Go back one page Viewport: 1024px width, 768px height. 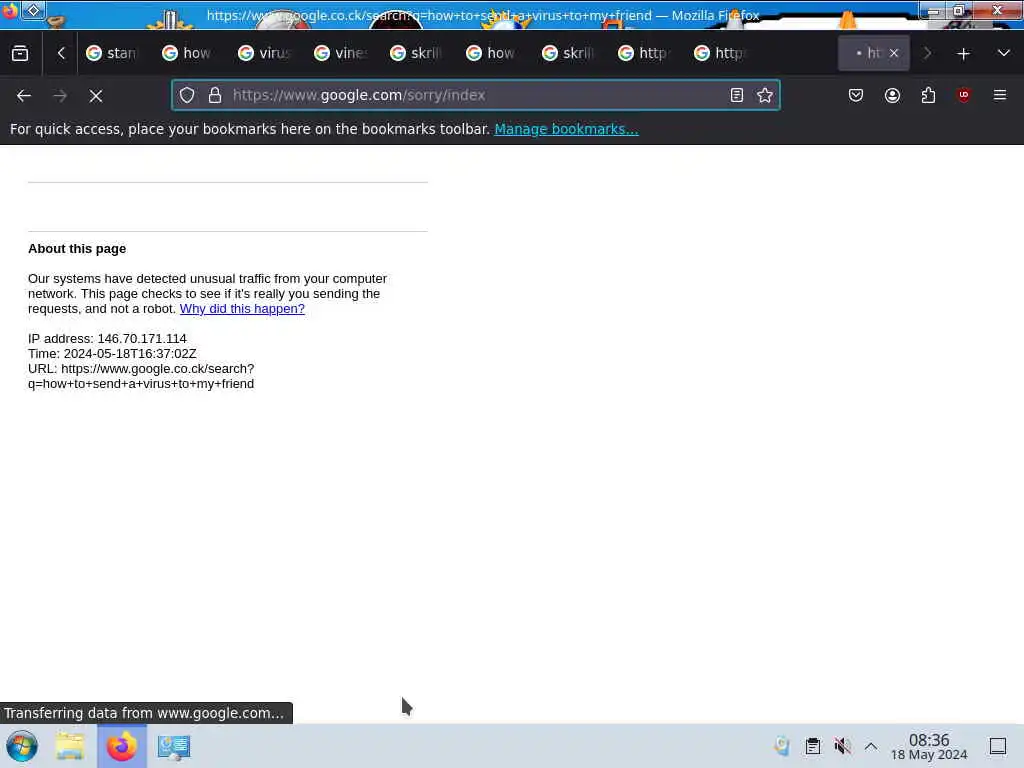24,96
